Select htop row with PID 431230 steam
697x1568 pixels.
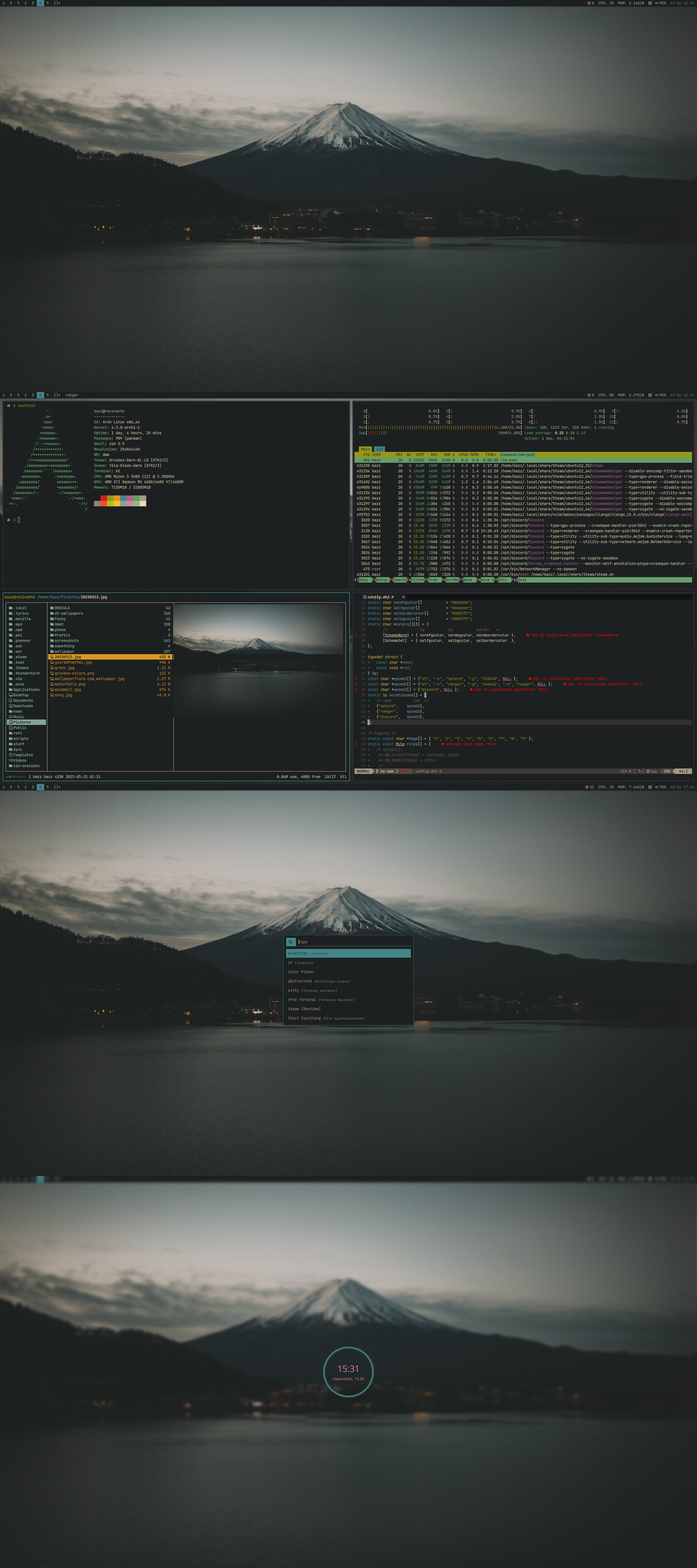[x=523, y=466]
